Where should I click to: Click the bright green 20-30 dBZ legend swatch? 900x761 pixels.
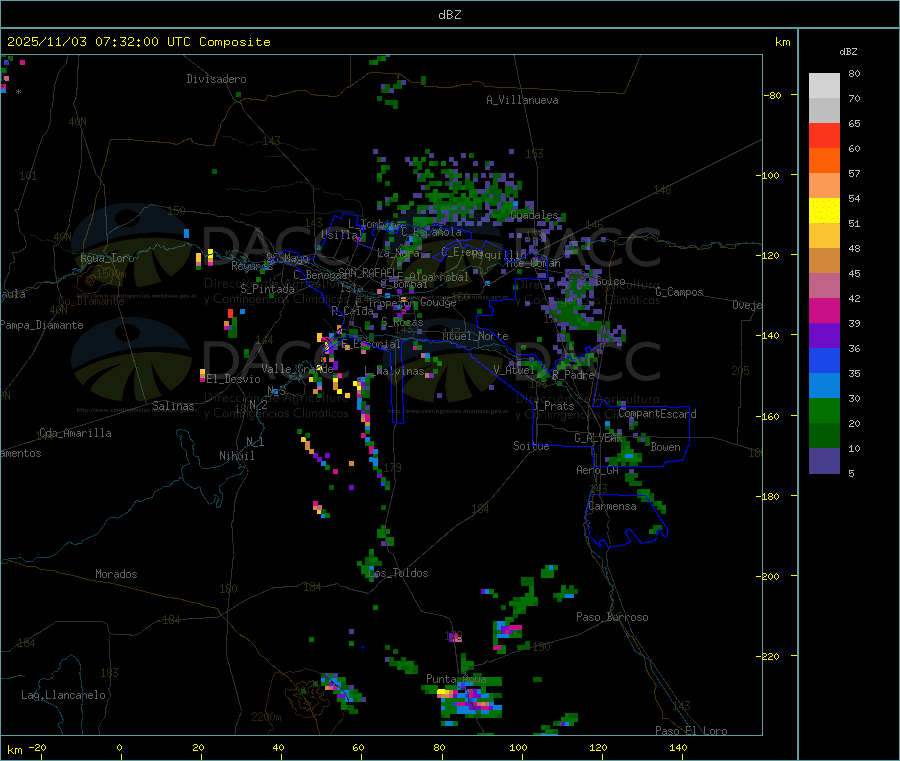click(824, 410)
